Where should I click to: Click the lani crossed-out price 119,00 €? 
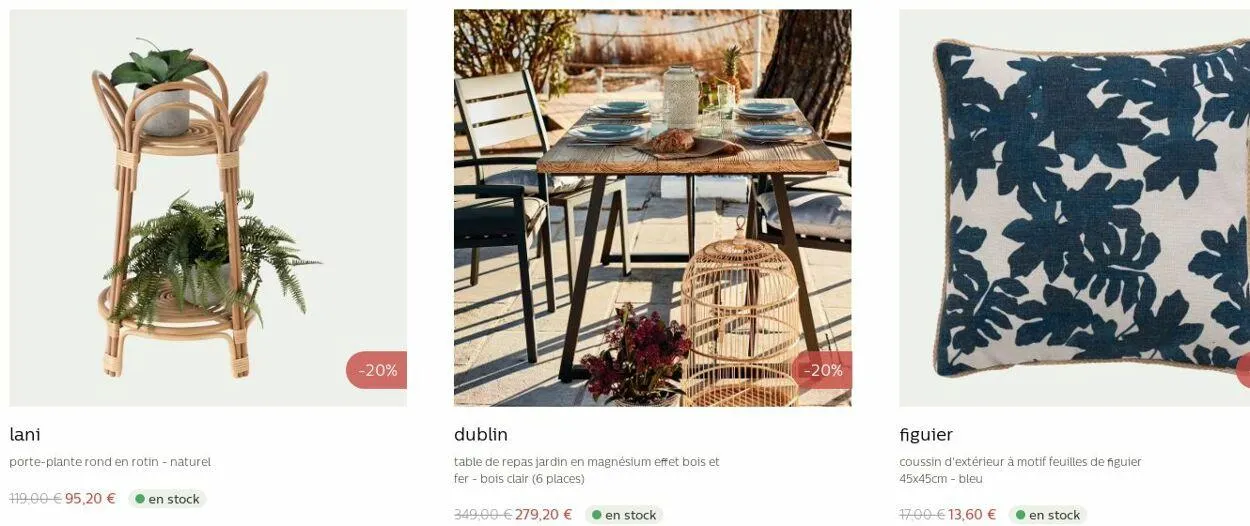tap(36, 499)
